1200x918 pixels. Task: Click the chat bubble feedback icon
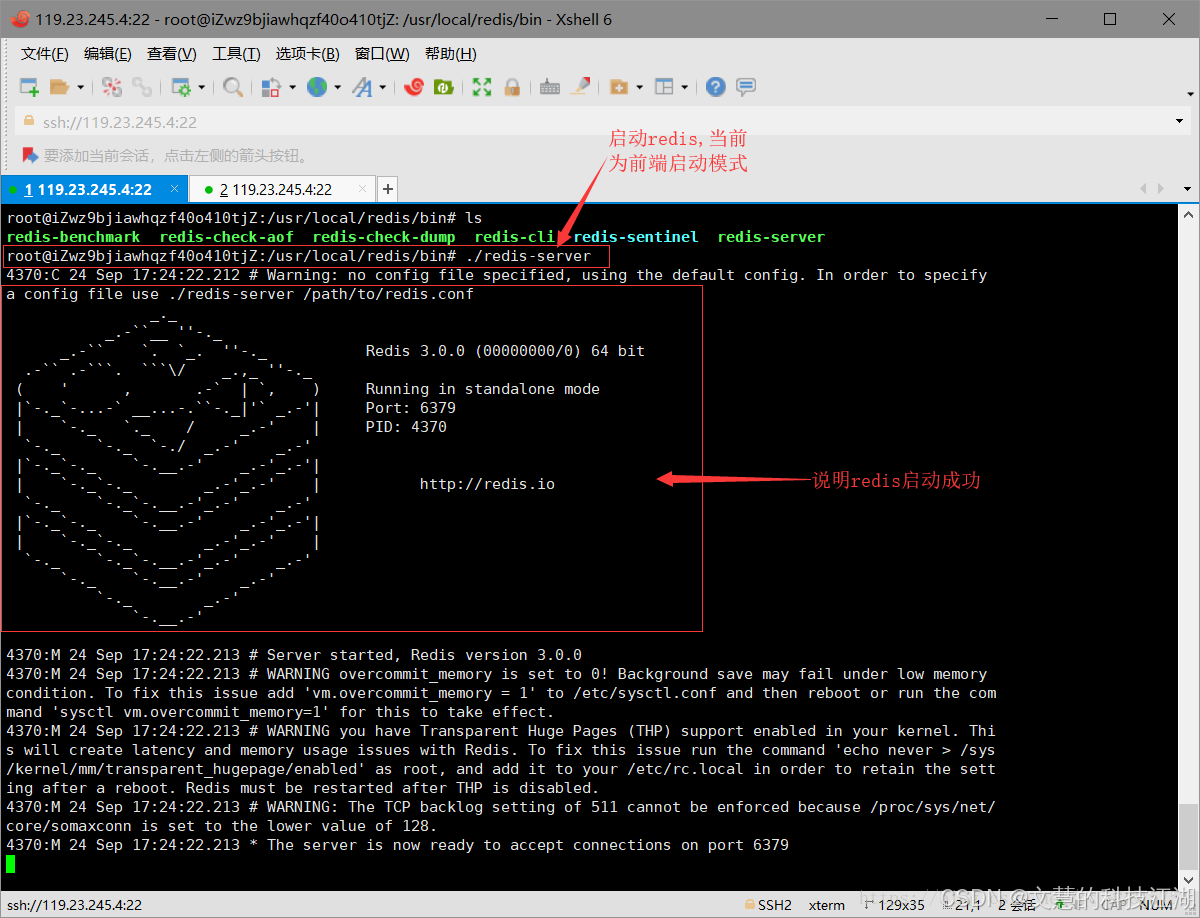(x=746, y=87)
